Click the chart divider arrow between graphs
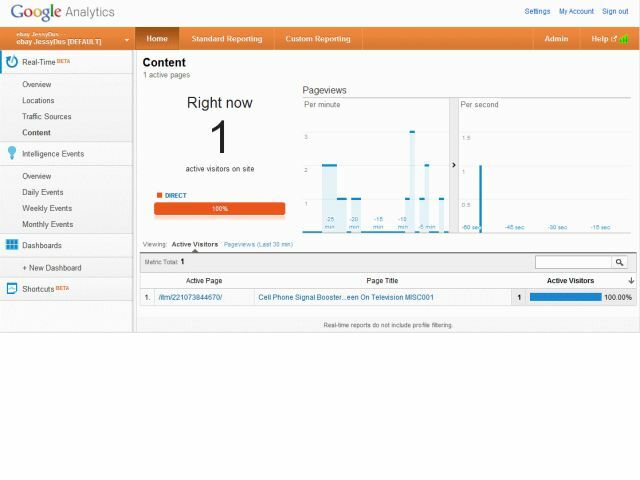 pyautogui.click(x=453, y=165)
